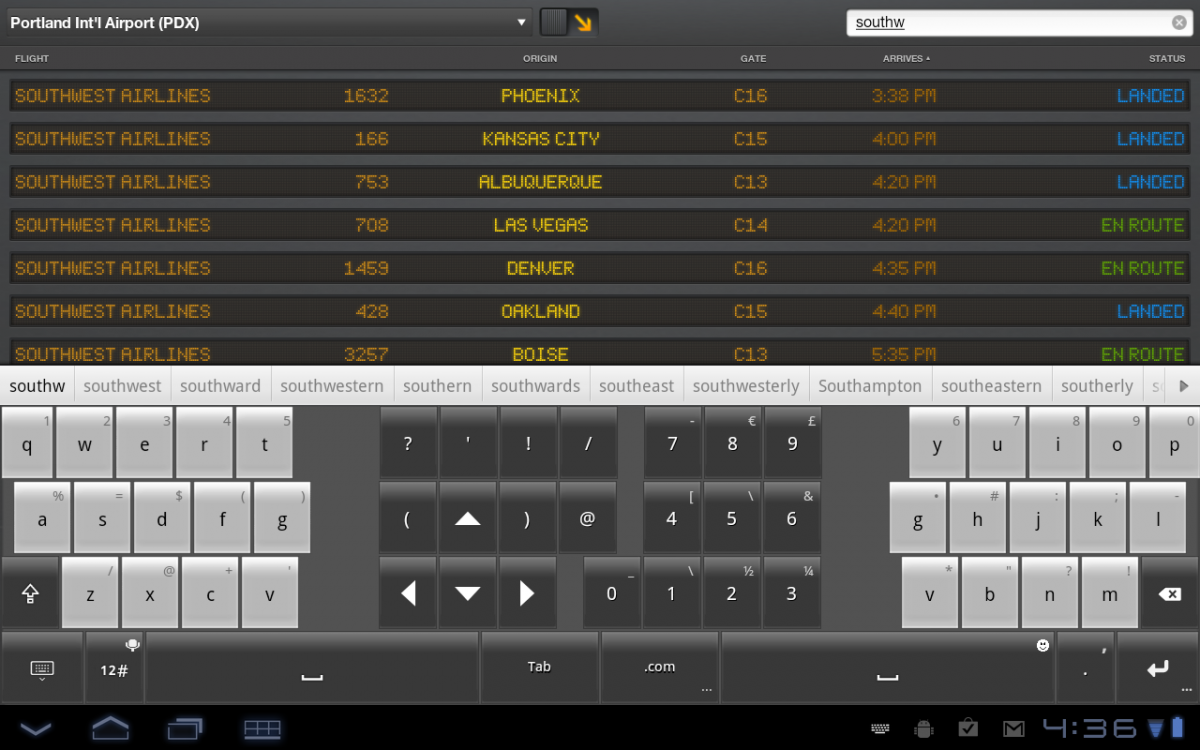Image resolution: width=1200 pixels, height=750 pixels.
Task: Select the Southwest Airlines 1632 Phoenix flight row
Action: click(600, 96)
